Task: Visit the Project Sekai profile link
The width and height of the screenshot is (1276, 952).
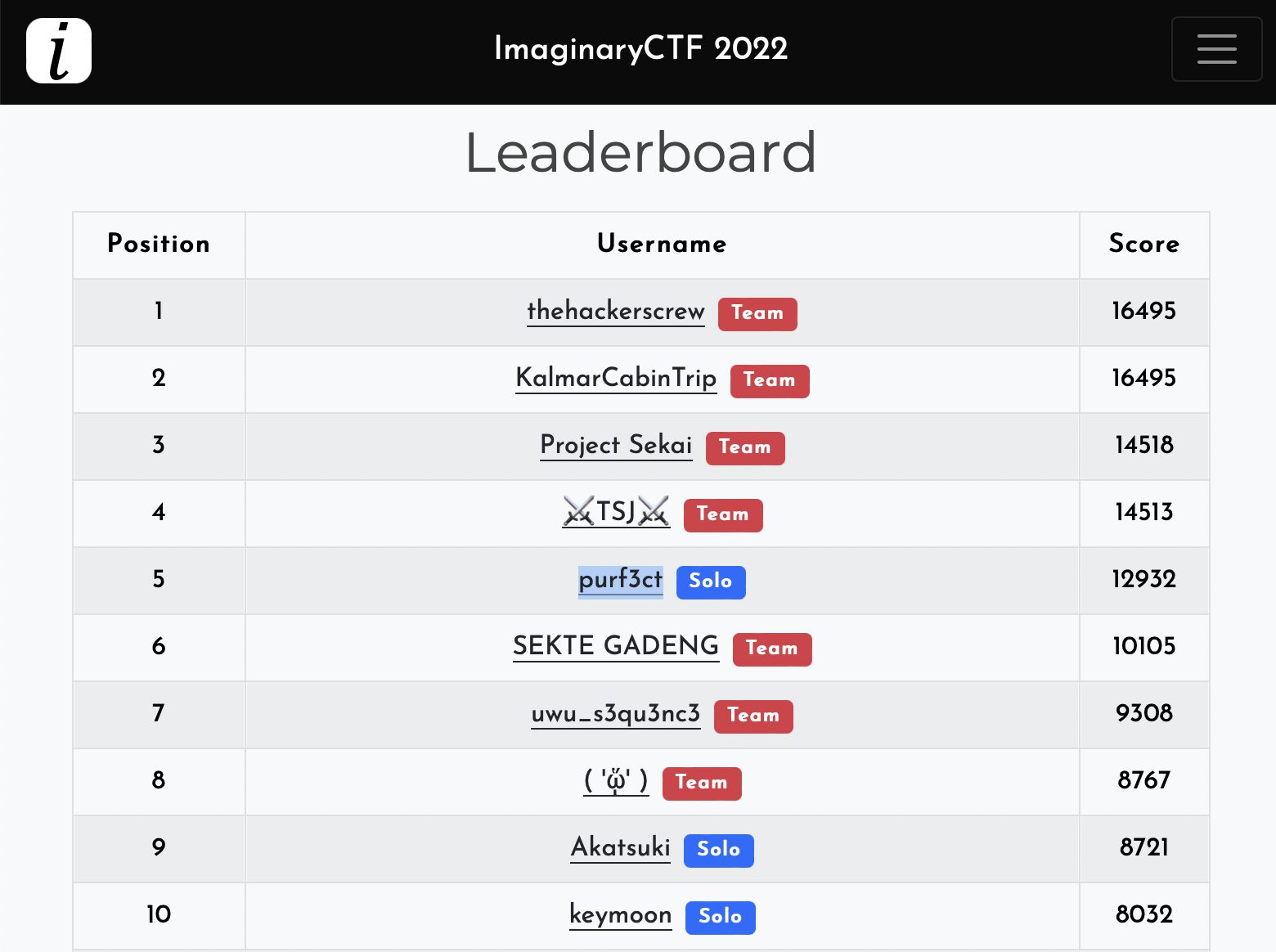Action: pyautogui.click(x=616, y=446)
